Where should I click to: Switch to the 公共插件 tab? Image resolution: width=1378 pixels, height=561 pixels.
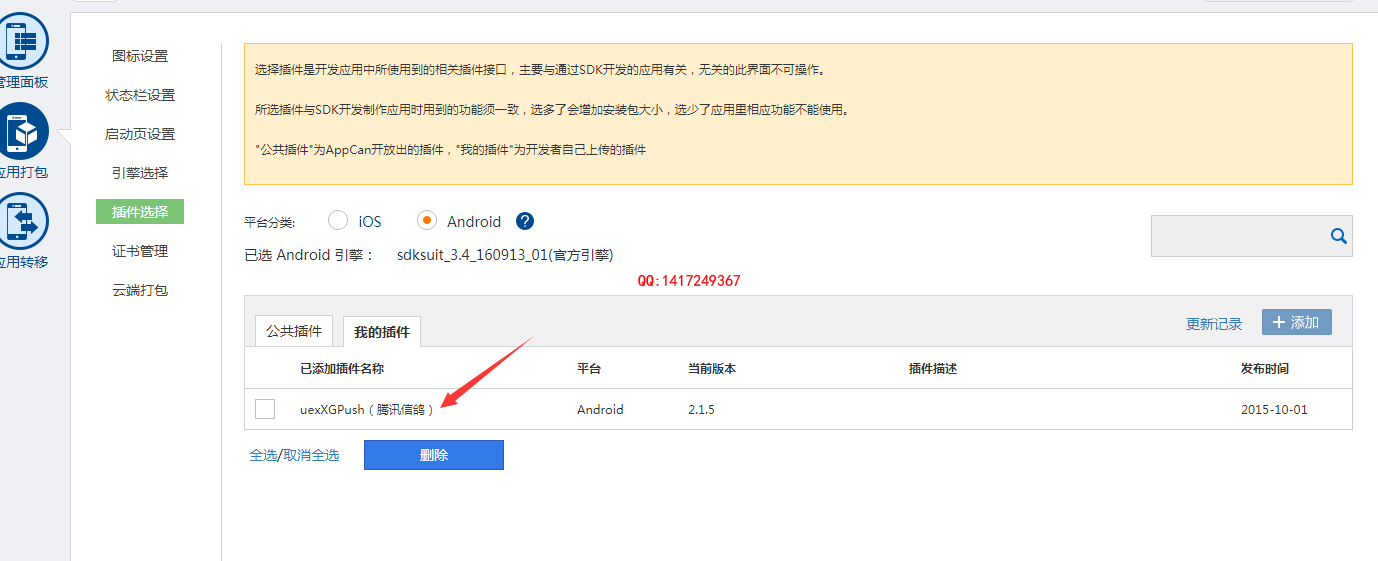pyautogui.click(x=294, y=331)
